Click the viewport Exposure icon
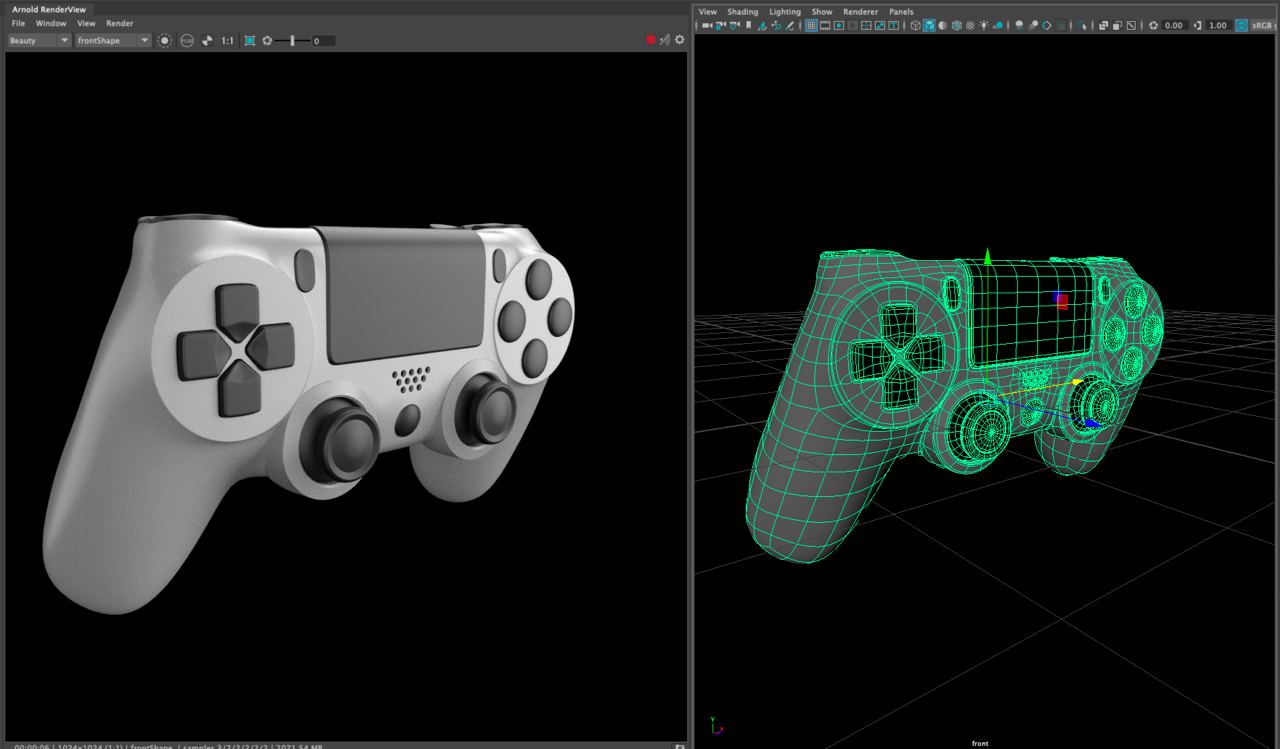 coord(1153,25)
